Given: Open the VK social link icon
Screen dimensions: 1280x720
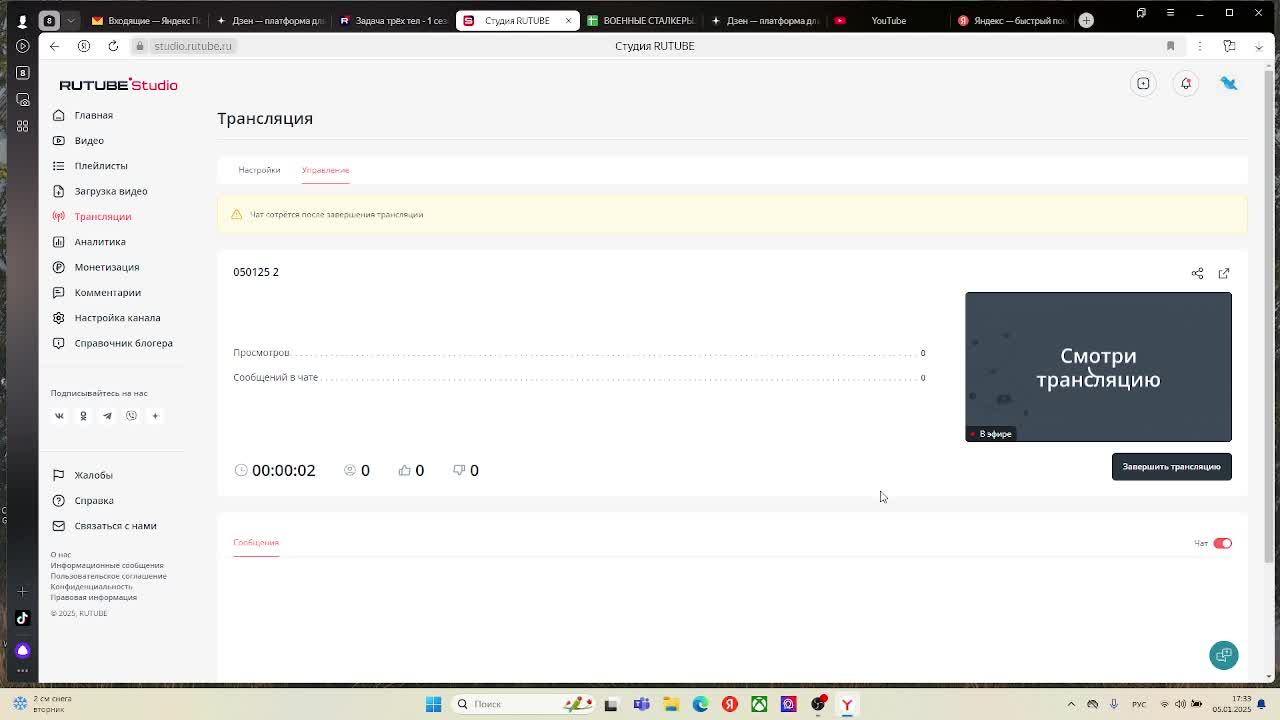Looking at the screenshot, I should click(x=59, y=416).
